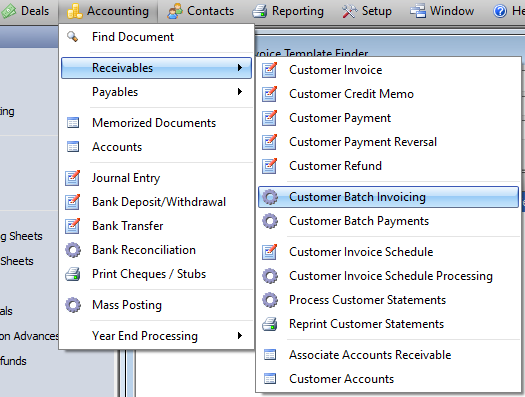Click the Window icon in menu bar
The image size is (525, 397).
coord(418,11)
